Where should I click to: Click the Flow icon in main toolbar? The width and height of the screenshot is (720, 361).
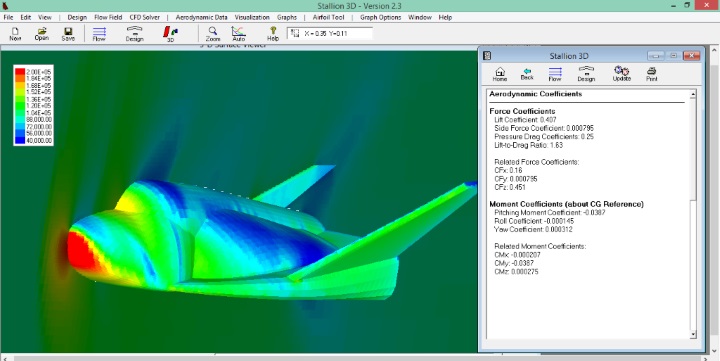[99, 34]
